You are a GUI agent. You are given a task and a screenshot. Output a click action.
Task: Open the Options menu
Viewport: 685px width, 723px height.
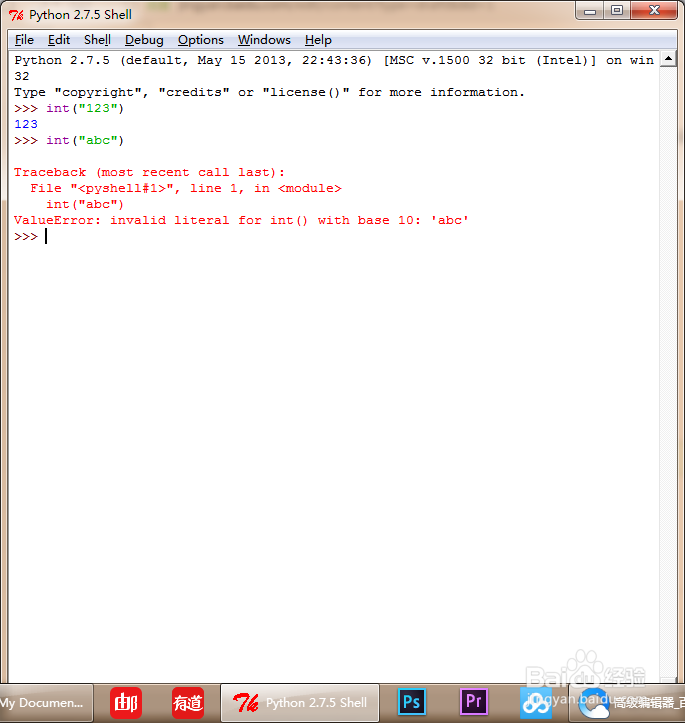pos(201,40)
